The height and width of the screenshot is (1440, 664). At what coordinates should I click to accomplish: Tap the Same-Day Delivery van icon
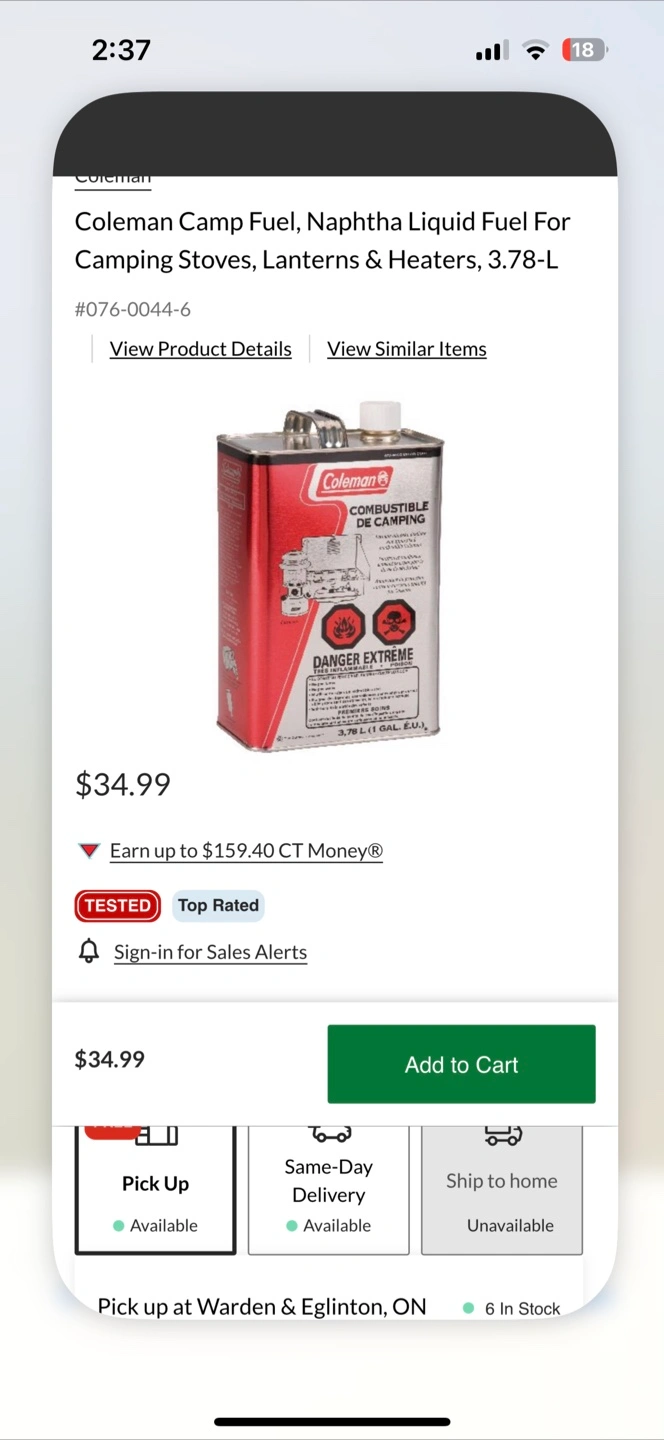(329, 1134)
